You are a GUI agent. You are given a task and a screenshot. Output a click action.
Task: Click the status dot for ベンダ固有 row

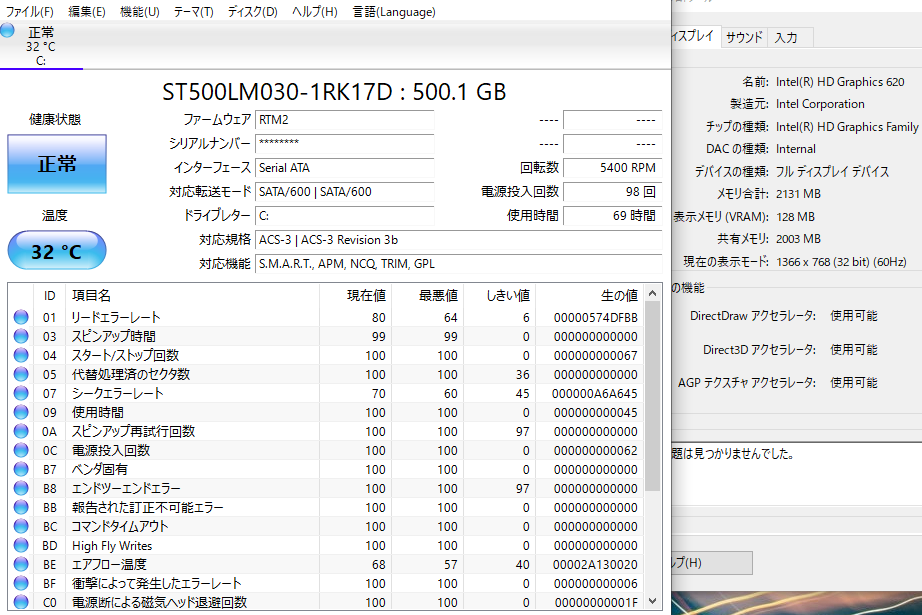[21, 469]
